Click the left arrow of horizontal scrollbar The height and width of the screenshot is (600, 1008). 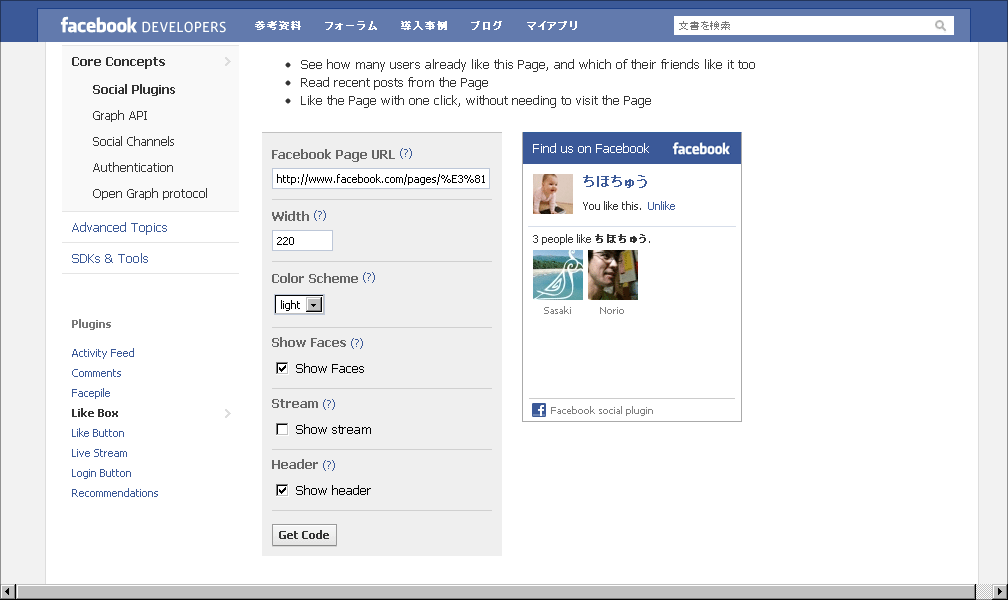[8, 591]
